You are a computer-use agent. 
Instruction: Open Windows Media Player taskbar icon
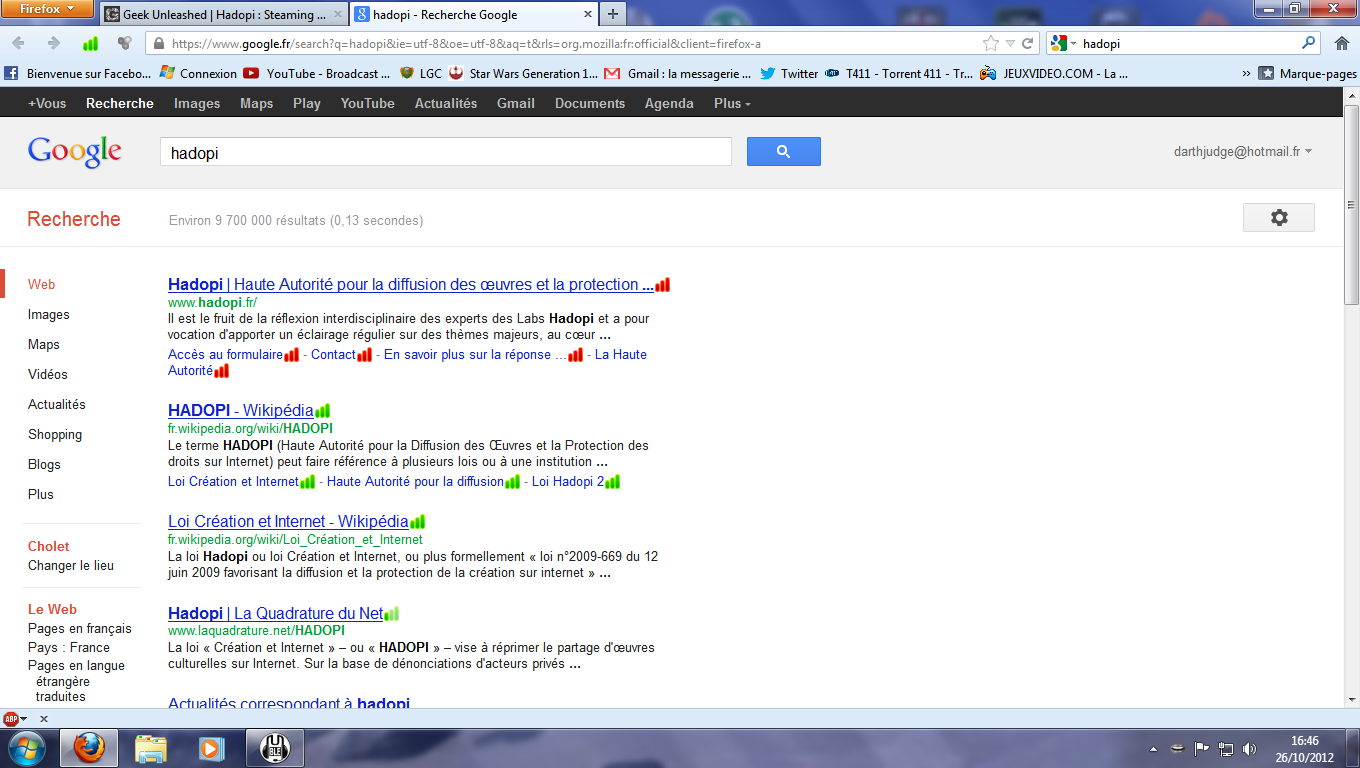(x=211, y=748)
